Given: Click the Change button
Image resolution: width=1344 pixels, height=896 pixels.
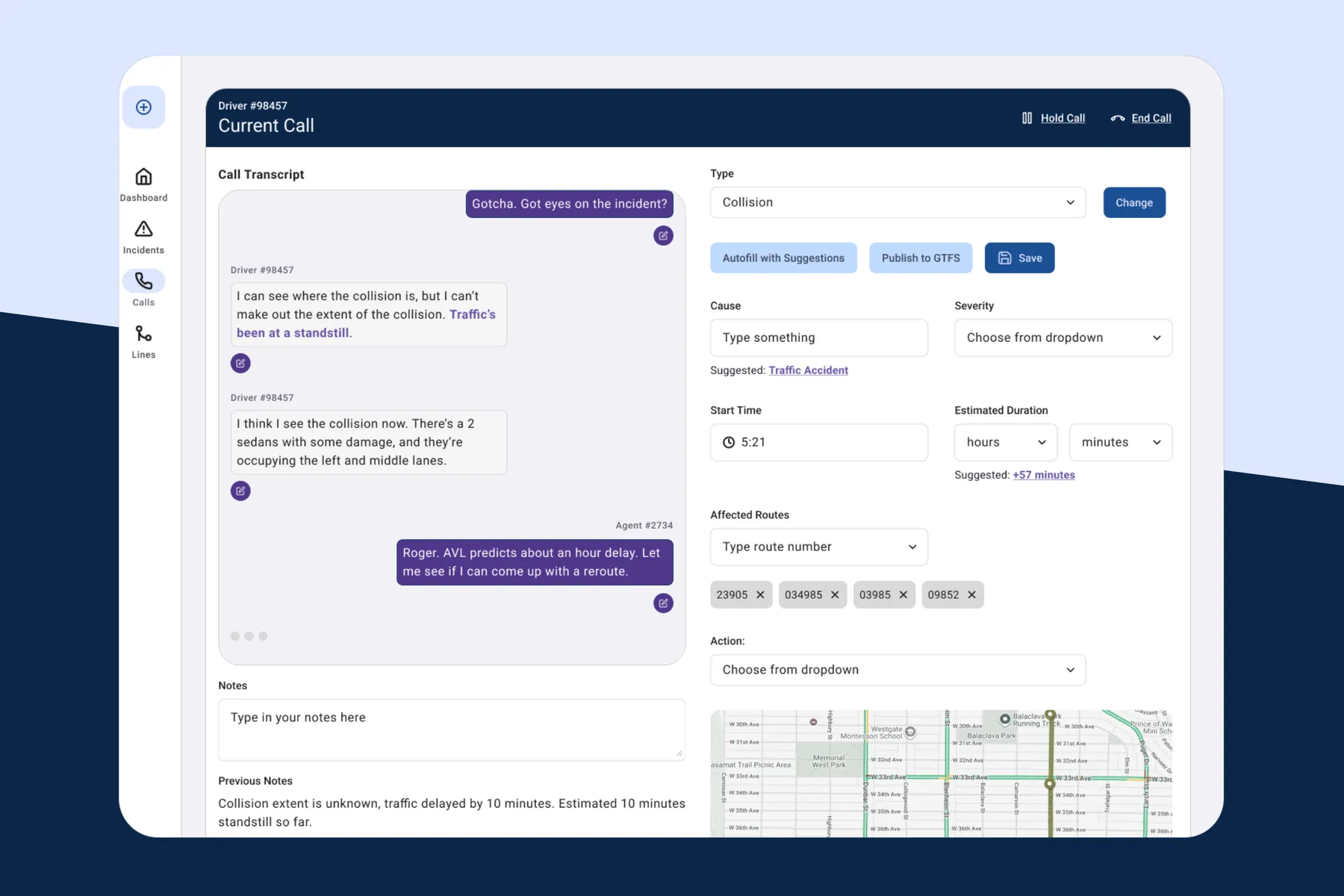Looking at the screenshot, I should point(1134,202).
